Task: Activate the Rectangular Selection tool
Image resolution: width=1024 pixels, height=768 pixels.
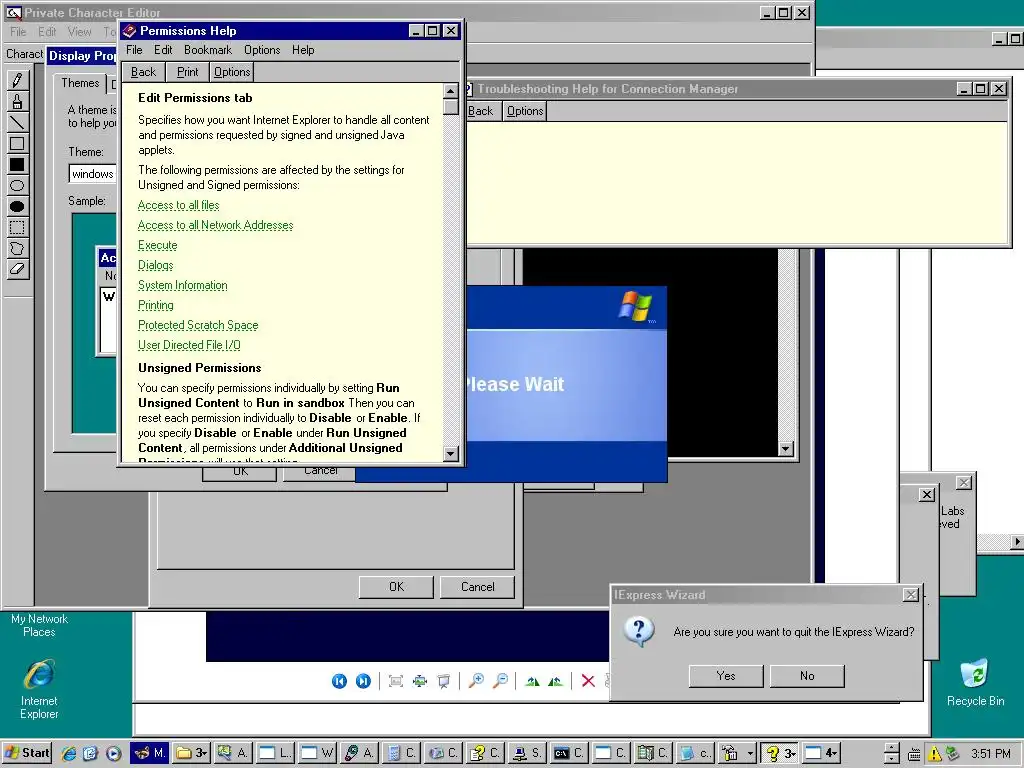Action: [18, 227]
